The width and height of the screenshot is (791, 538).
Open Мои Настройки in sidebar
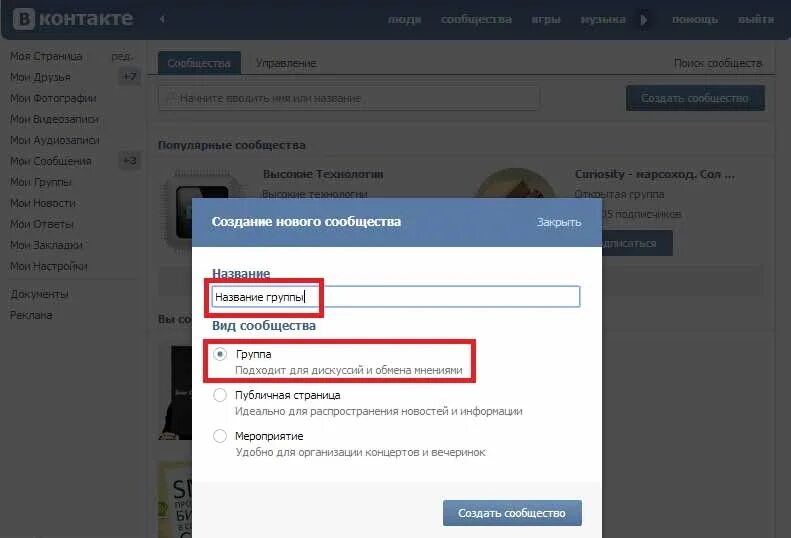48,266
